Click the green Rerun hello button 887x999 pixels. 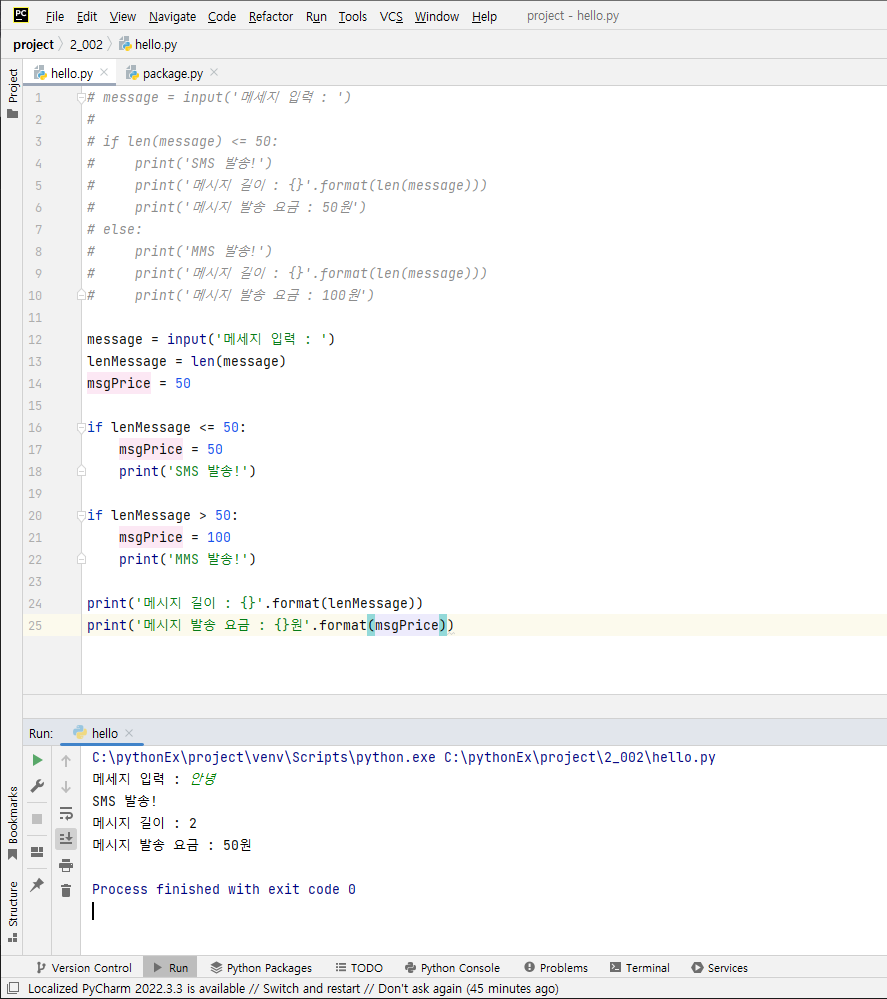pos(37,759)
